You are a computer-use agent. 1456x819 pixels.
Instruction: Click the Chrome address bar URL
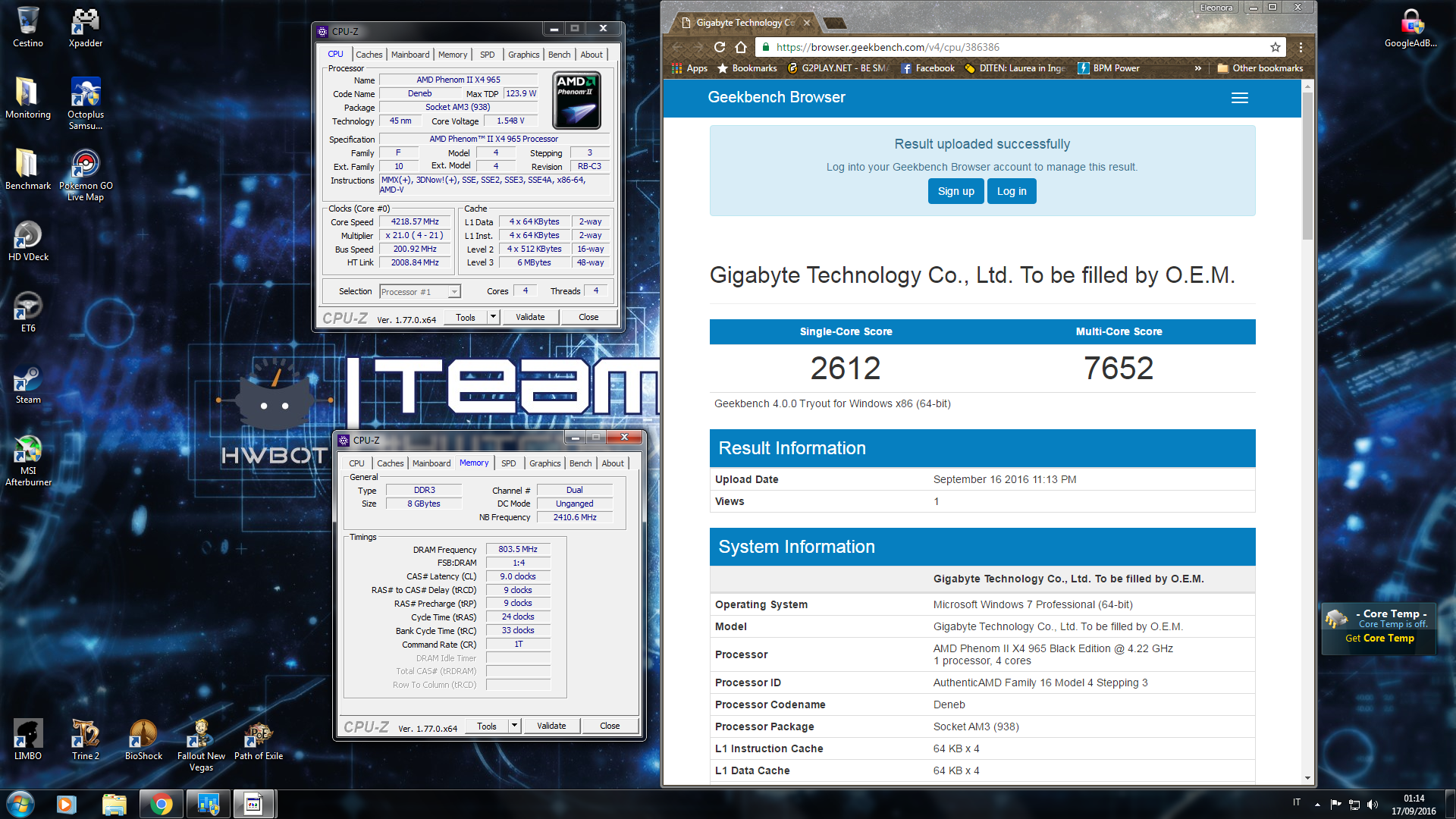pyautogui.click(x=887, y=47)
